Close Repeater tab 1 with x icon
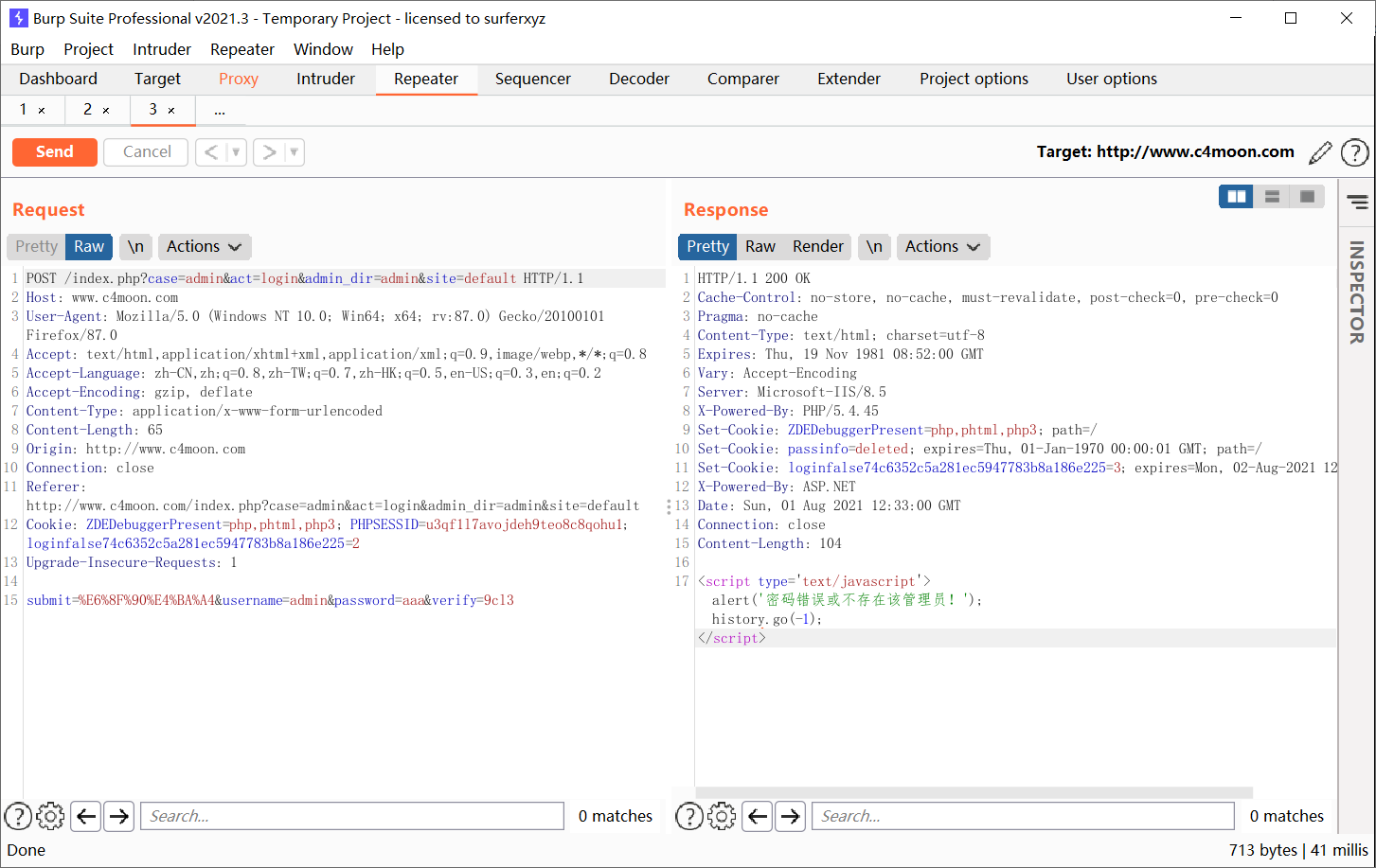 42,111
